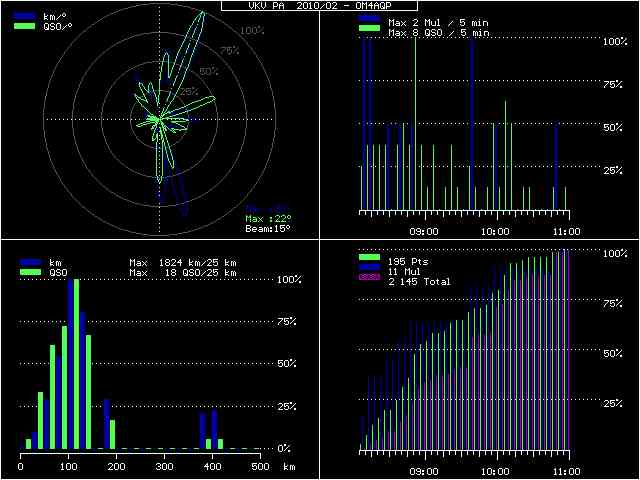Click the 25% axis label on the cumulative score chart
This screenshot has width=640, height=480.
coord(613,404)
